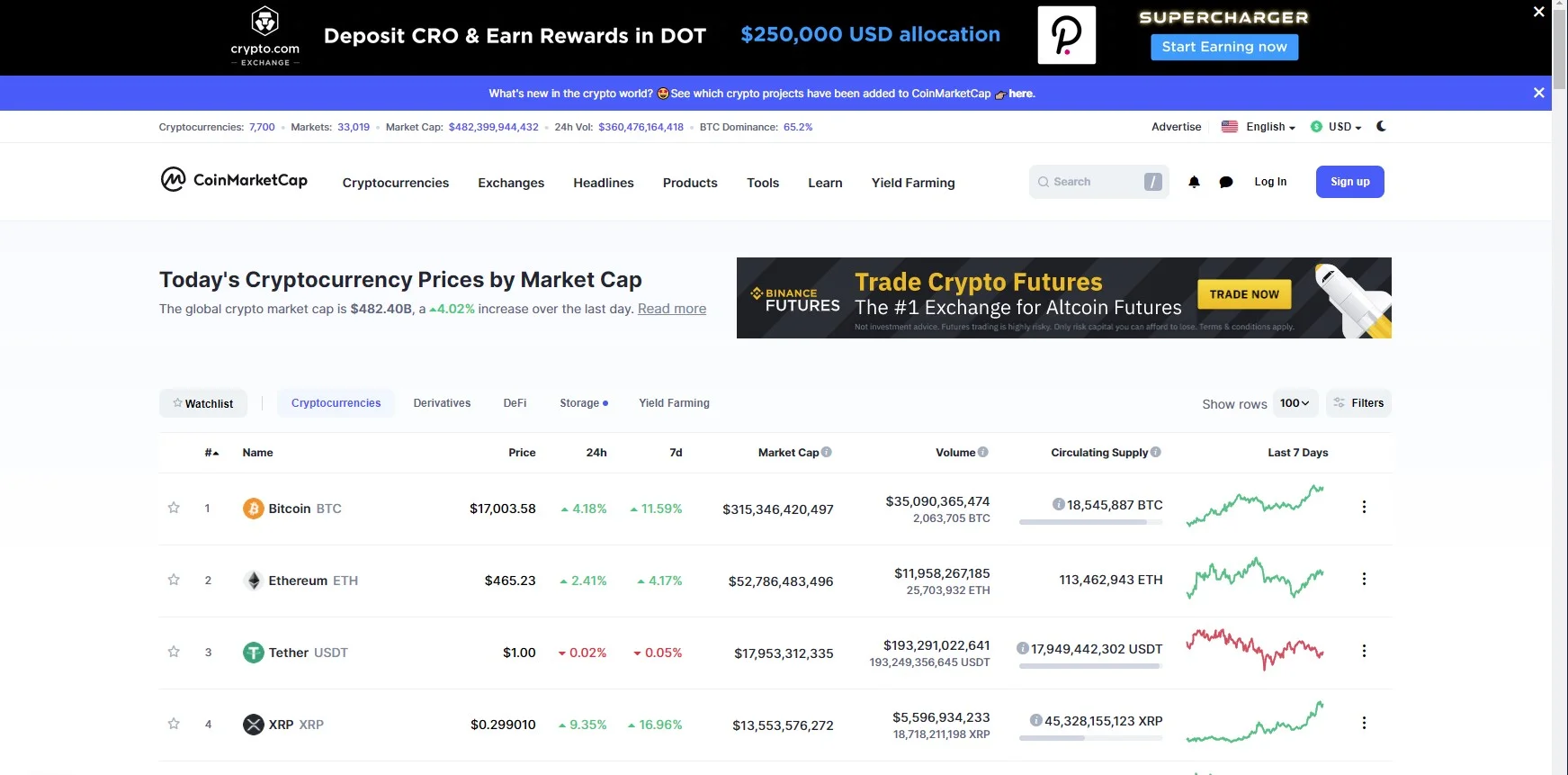Click the Tether coin icon

[254, 653]
